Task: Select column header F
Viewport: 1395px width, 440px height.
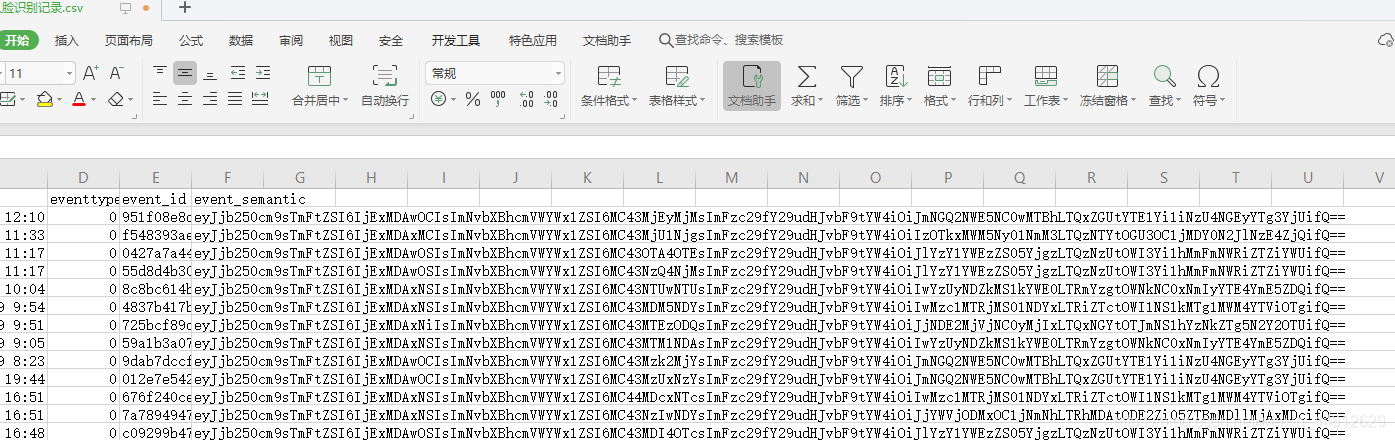Action: point(228,177)
